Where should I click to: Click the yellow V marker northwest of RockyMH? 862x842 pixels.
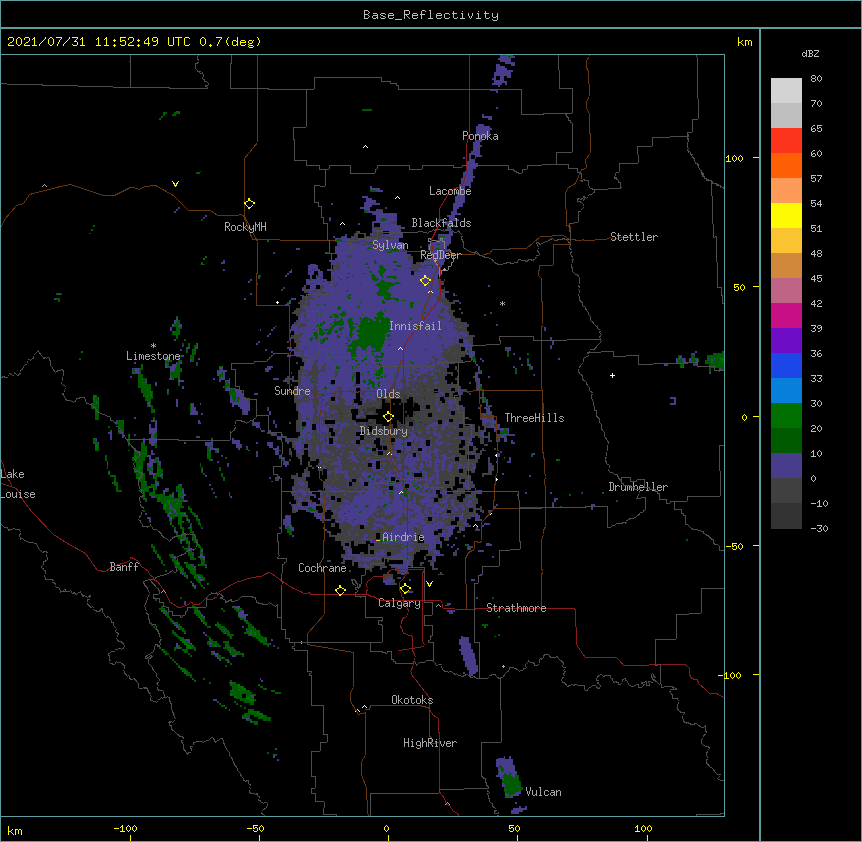pyautogui.click(x=175, y=184)
